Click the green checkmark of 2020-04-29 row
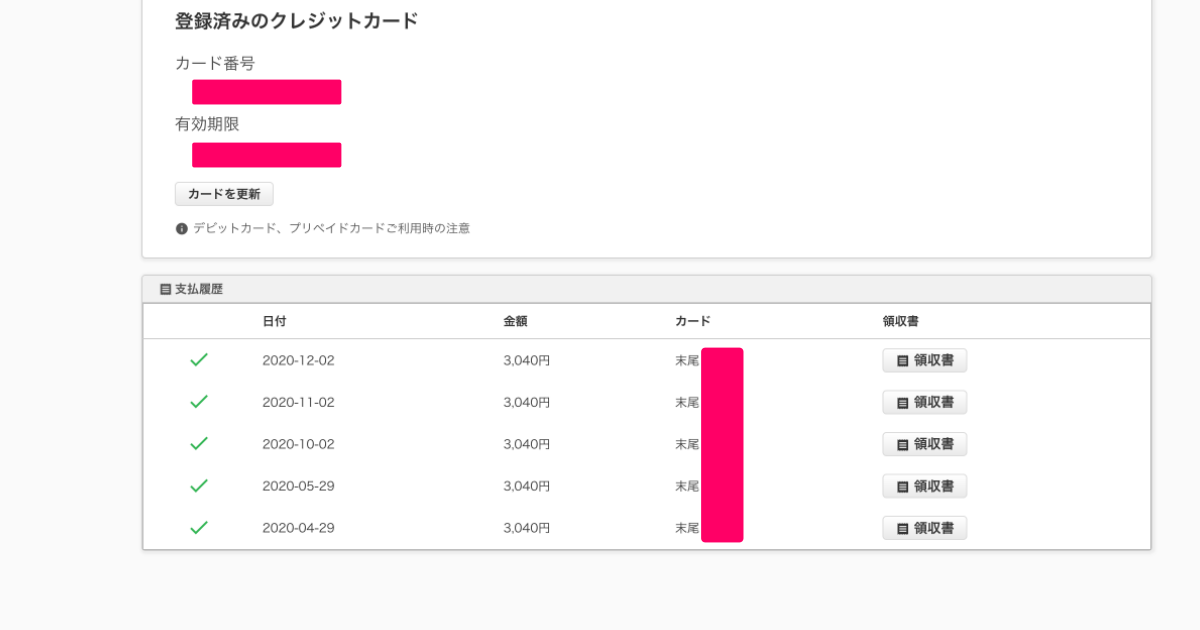The width and height of the screenshot is (1200, 630). point(199,528)
